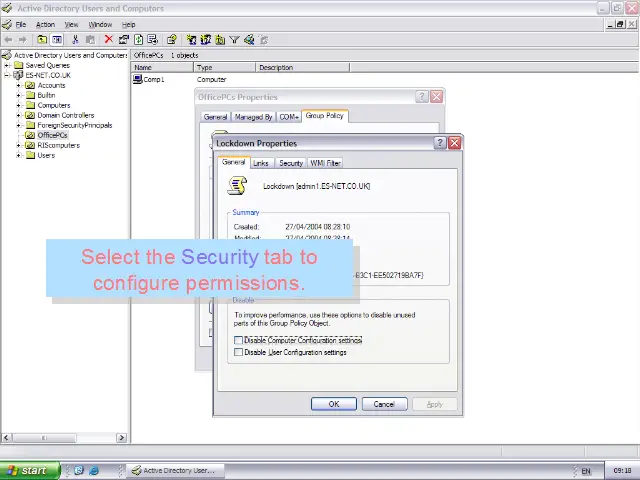This screenshot has width=640, height=480.
Task: Expand the Saved Queries node
Action: (7, 65)
